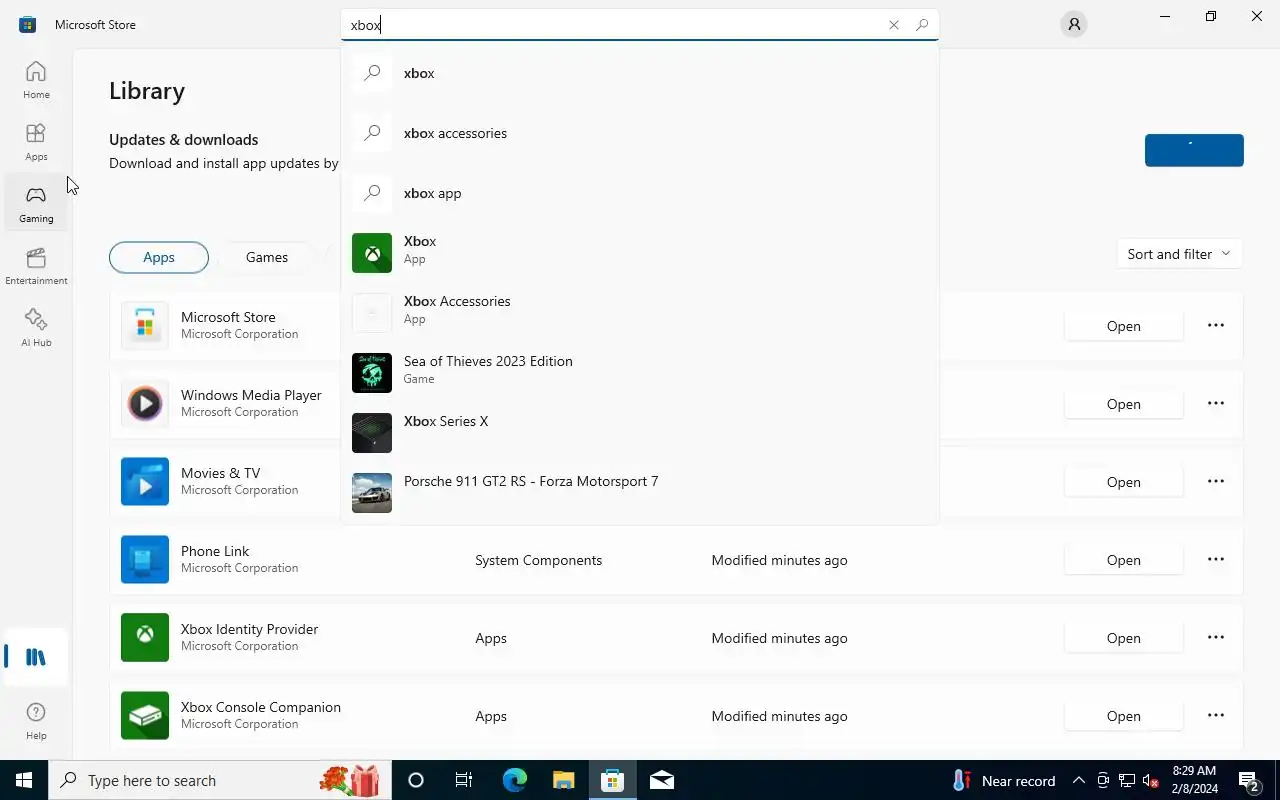
Task: Click the Xbox Series X suggestion thumbnail
Action: tap(372, 433)
